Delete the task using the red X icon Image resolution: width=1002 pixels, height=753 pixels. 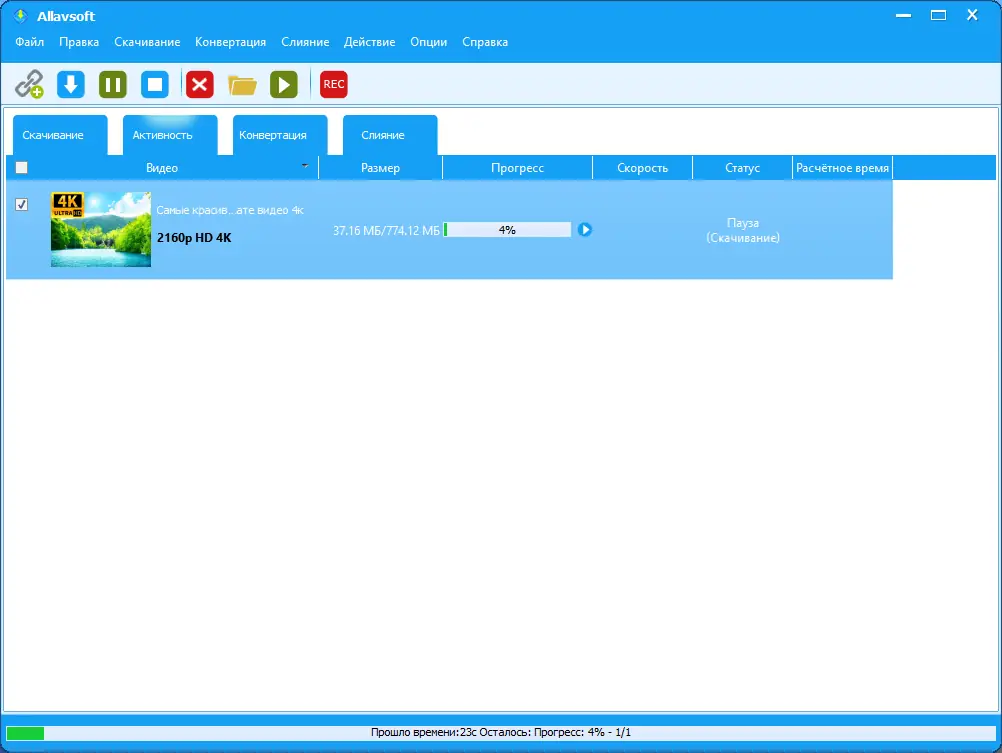pos(198,84)
